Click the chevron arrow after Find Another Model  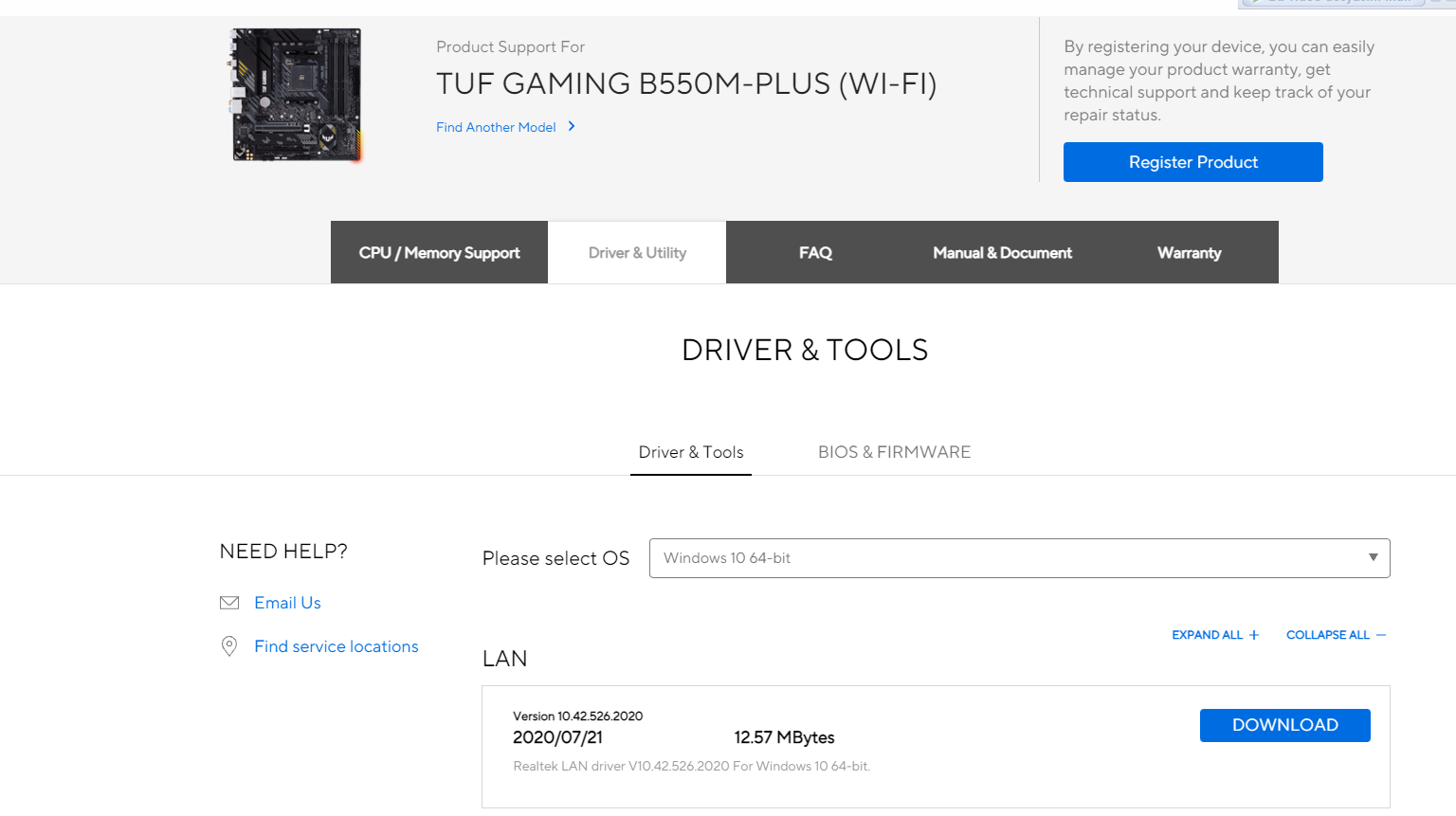[x=572, y=126]
